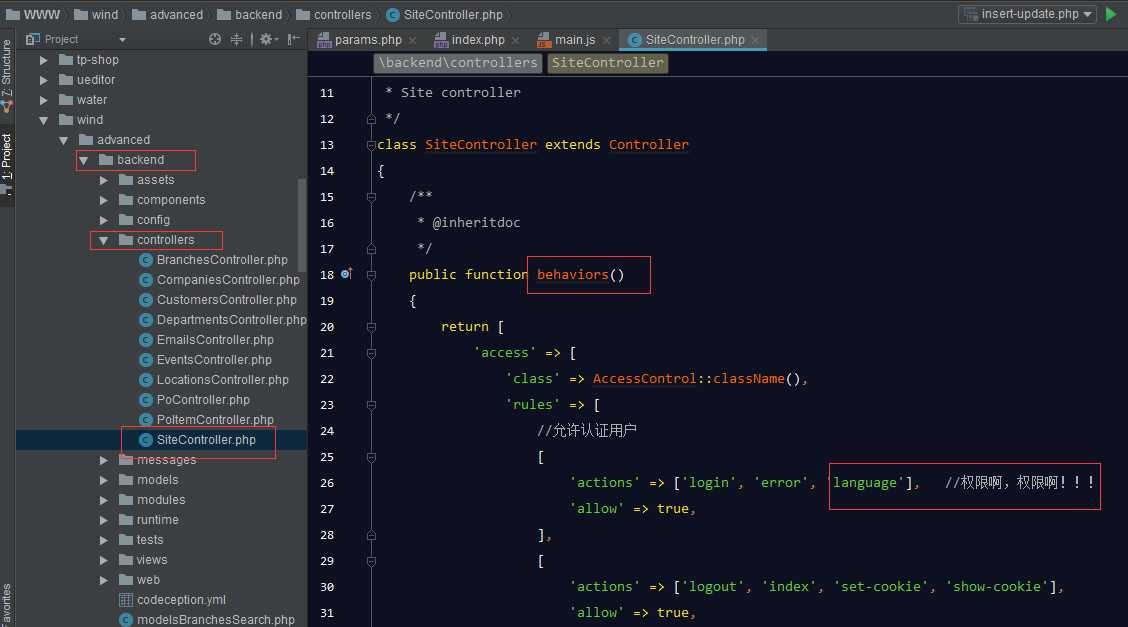This screenshot has height=627, width=1128.
Task: Open PoItemController.php in project tree
Action: (206, 420)
